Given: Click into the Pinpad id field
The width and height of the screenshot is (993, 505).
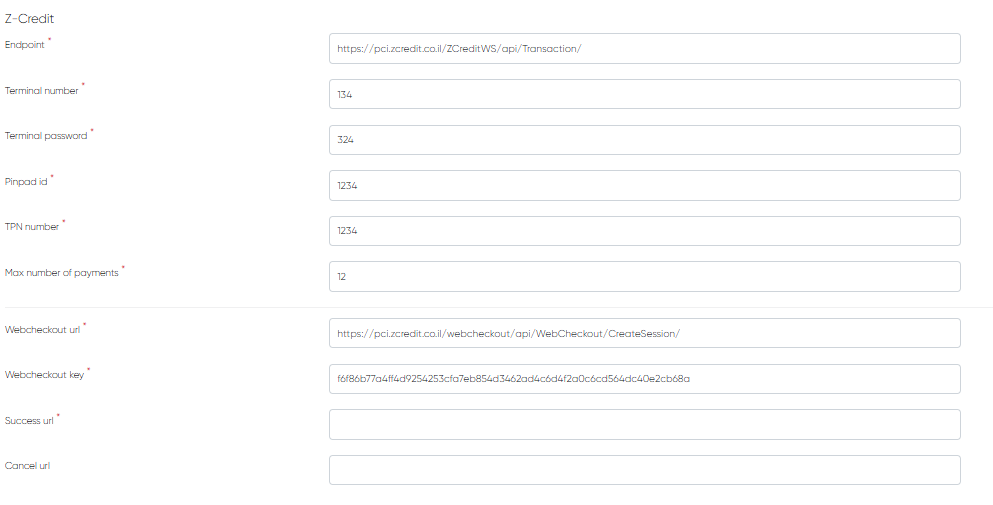Looking at the screenshot, I should [644, 185].
